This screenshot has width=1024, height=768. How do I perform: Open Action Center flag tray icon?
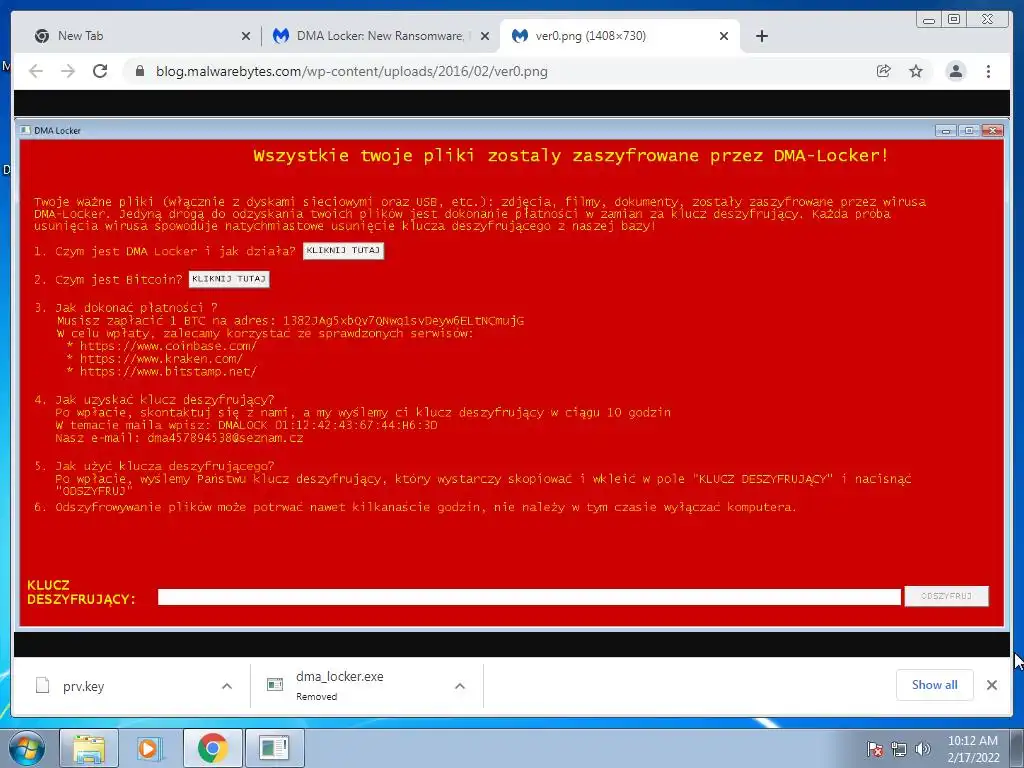pos(874,749)
